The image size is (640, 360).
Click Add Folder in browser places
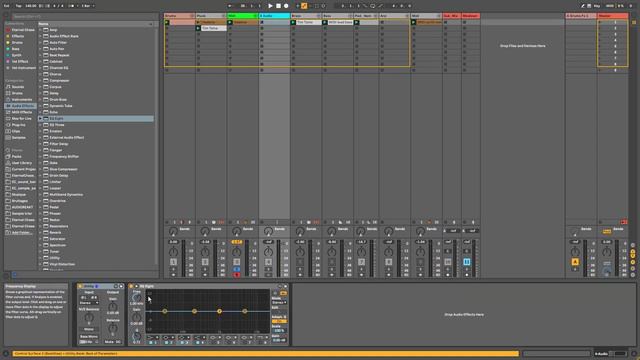[22, 233]
